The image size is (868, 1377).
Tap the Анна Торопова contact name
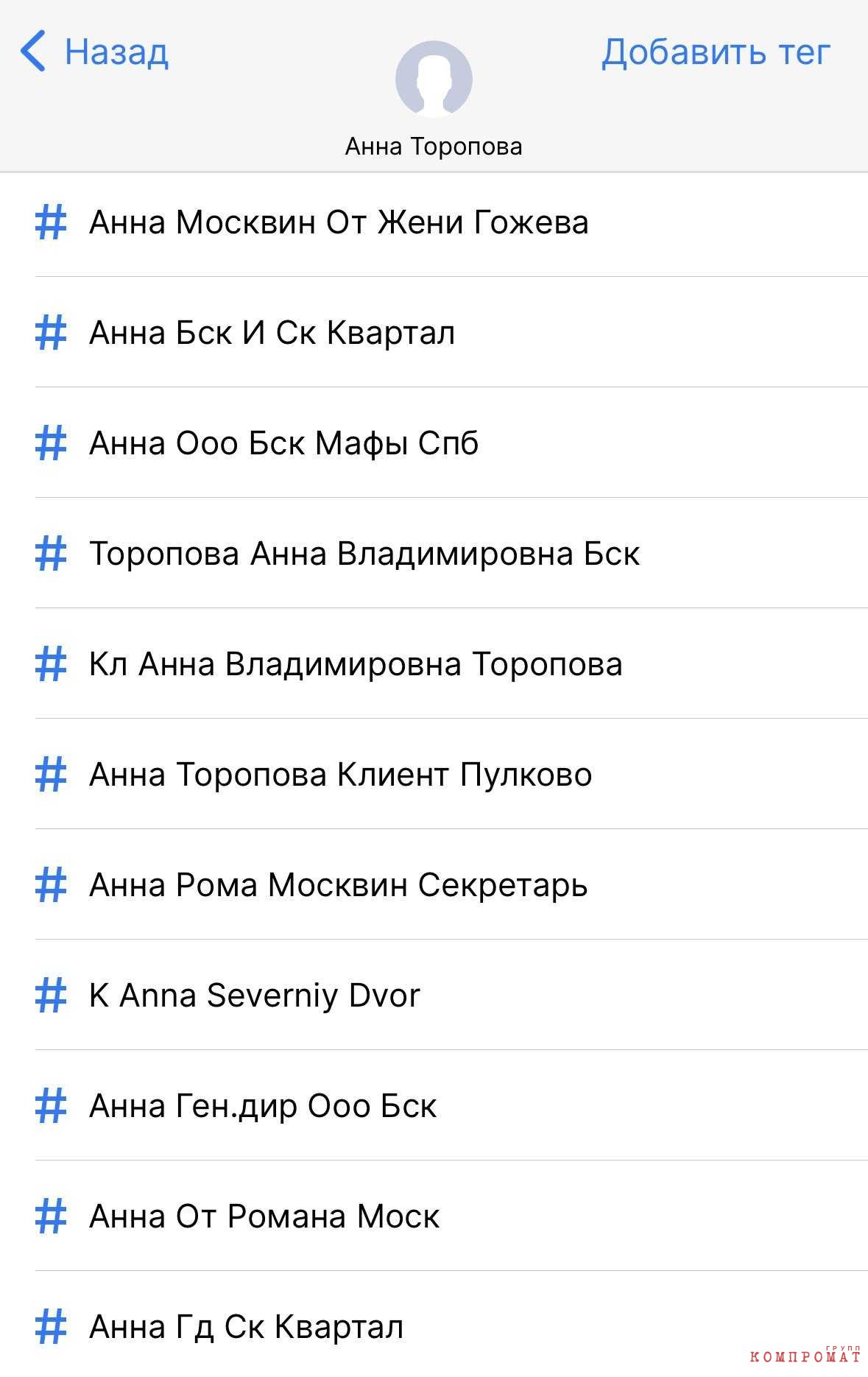(x=434, y=147)
